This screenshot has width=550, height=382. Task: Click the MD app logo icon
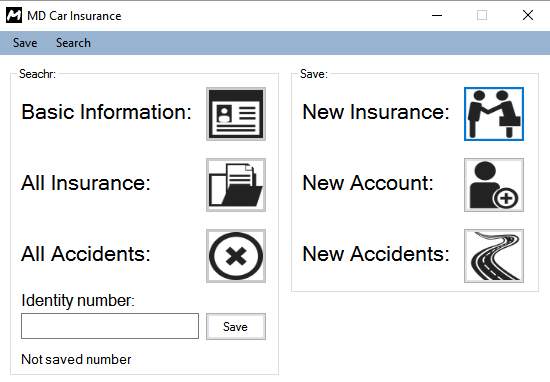pyautogui.click(x=14, y=15)
